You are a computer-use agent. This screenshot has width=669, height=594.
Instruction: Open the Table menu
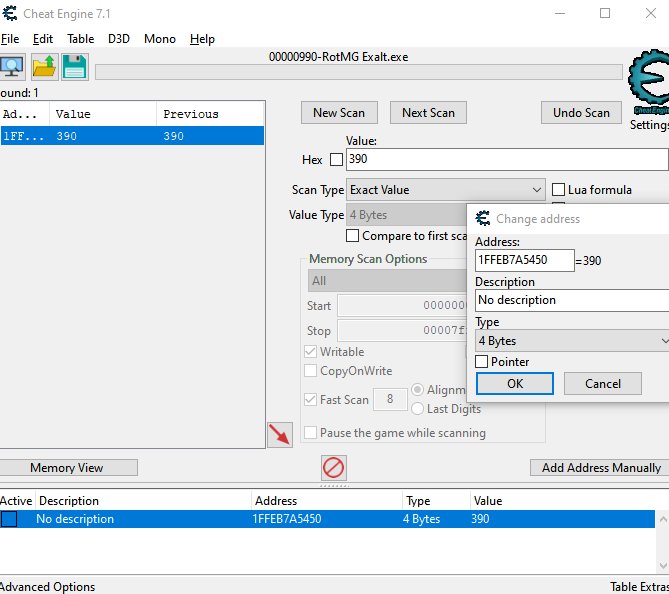pos(80,39)
